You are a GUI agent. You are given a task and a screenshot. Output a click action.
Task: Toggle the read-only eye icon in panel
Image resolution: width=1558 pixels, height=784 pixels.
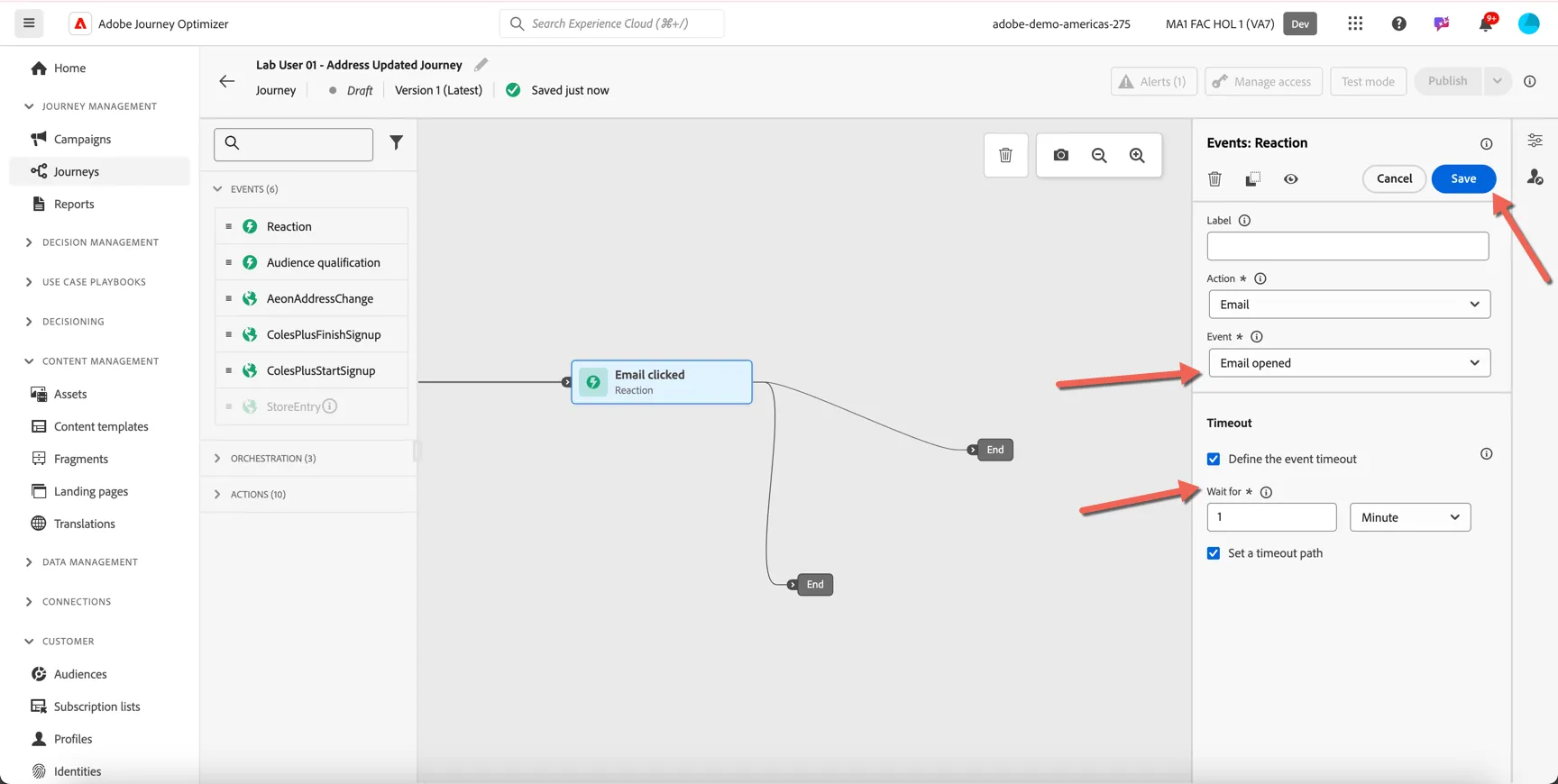click(x=1291, y=178)
